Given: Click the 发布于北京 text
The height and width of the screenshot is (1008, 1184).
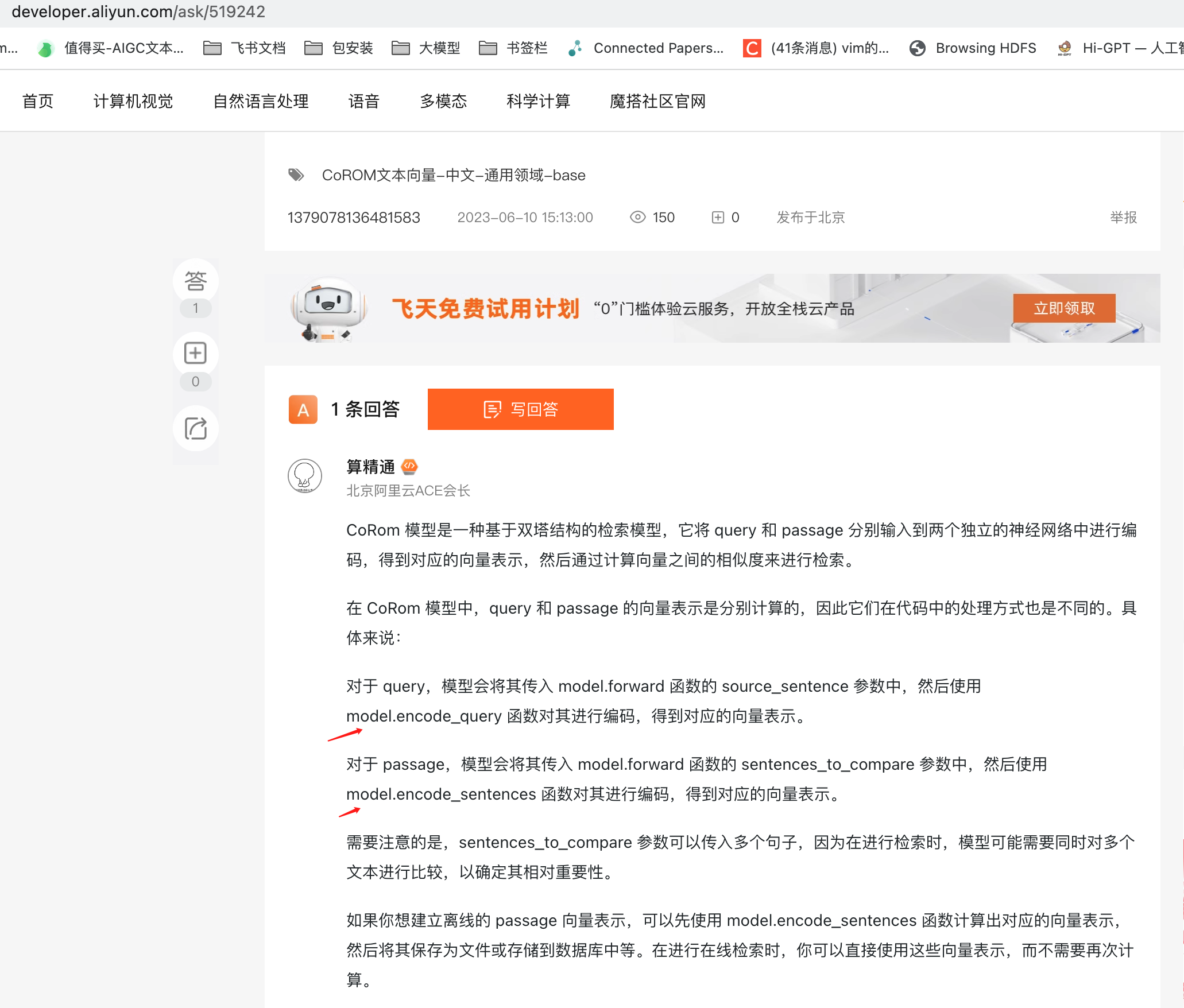Looking at the screenshot, I should (810, 218).
